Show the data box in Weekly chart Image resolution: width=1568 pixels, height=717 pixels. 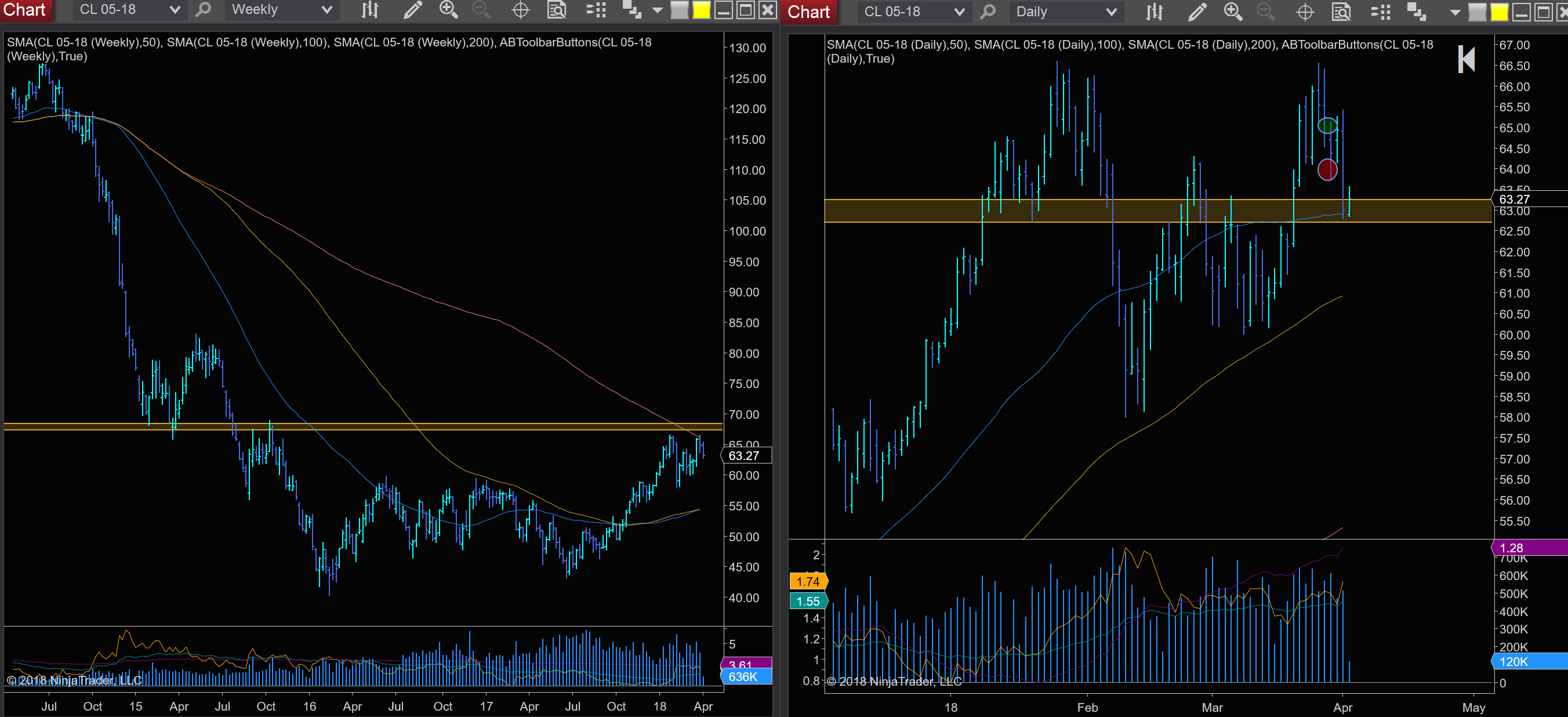pos(556,10)
